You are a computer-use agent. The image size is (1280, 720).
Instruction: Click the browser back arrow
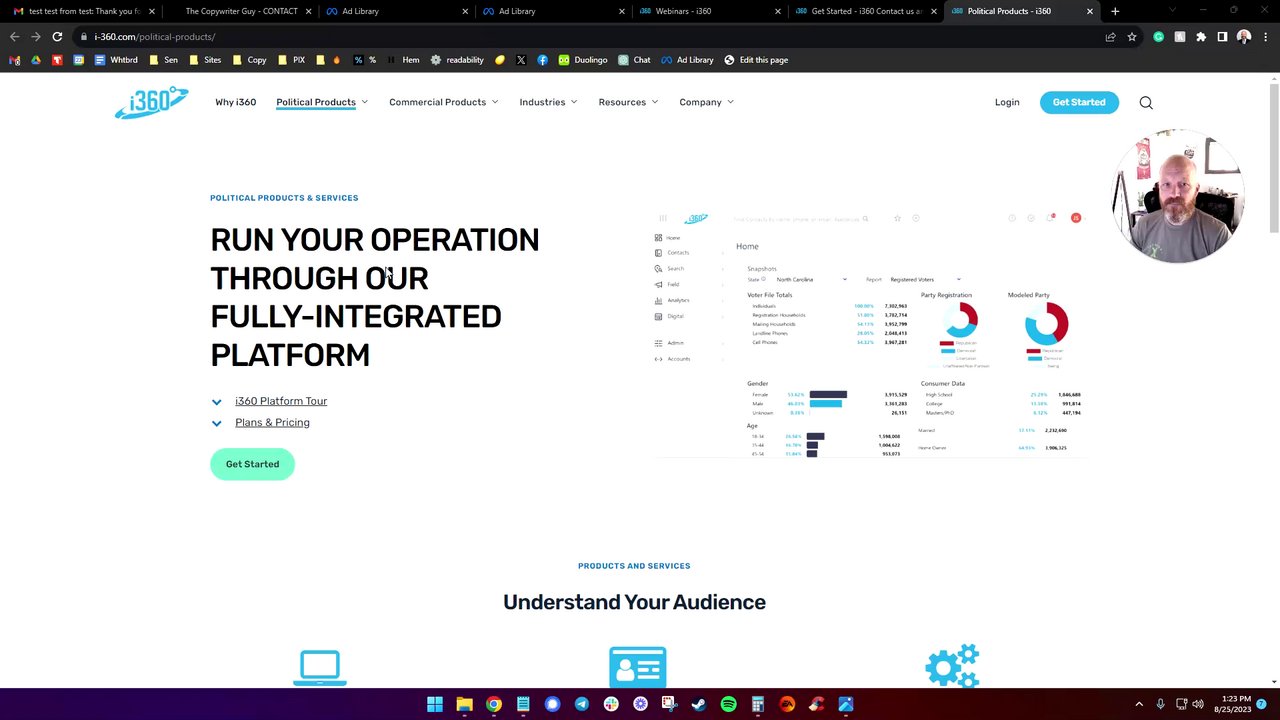click(14, 37)
